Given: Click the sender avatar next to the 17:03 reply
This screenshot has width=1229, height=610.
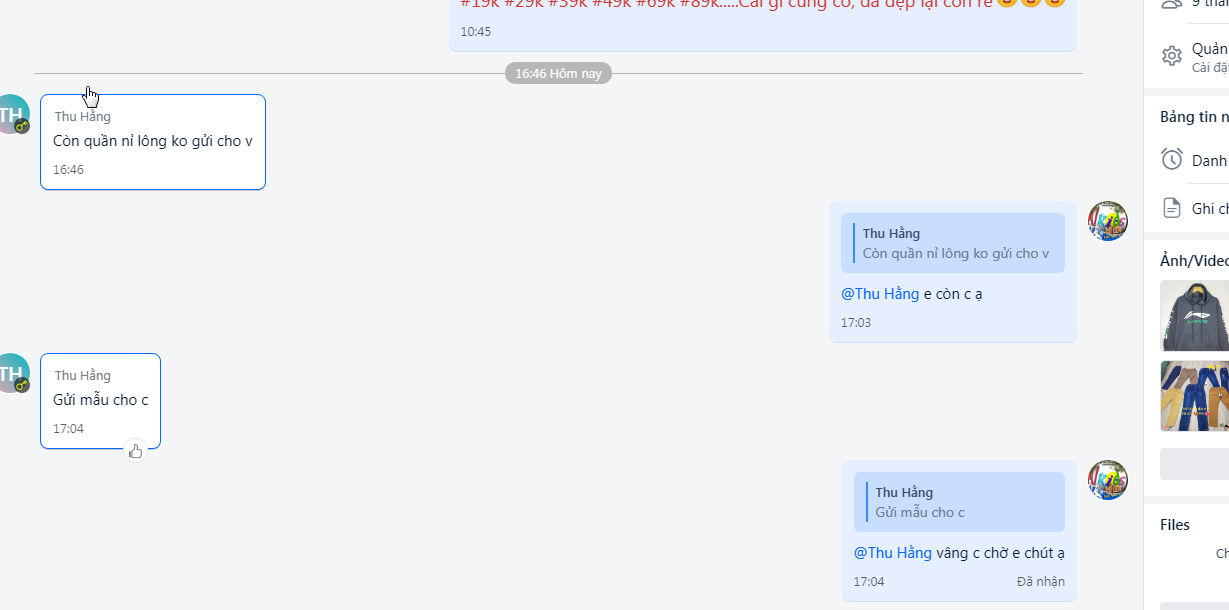Looking at the screenshot, I should (x=1108, y=221).
